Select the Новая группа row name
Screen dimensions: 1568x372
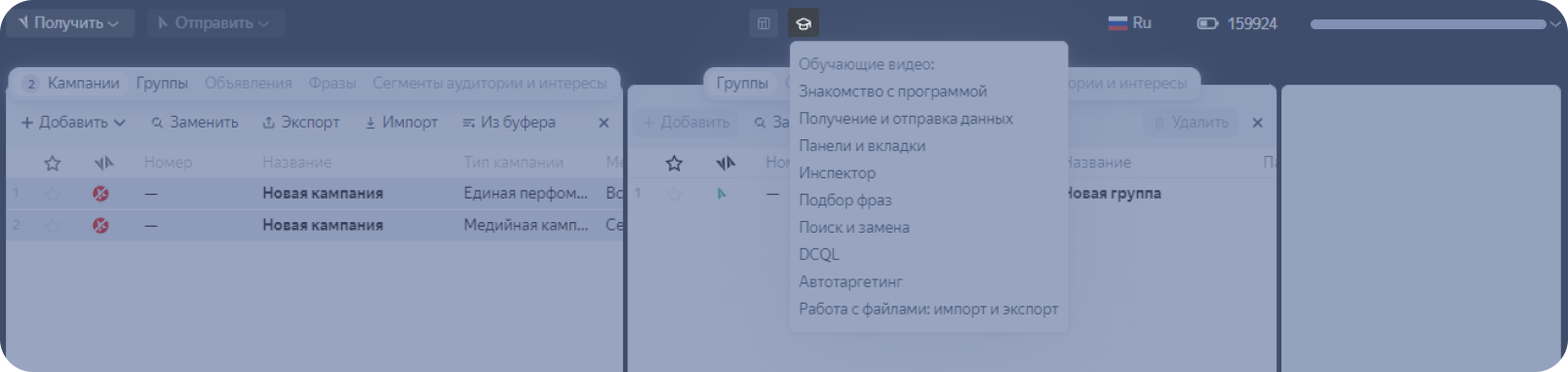(1114, 194)
